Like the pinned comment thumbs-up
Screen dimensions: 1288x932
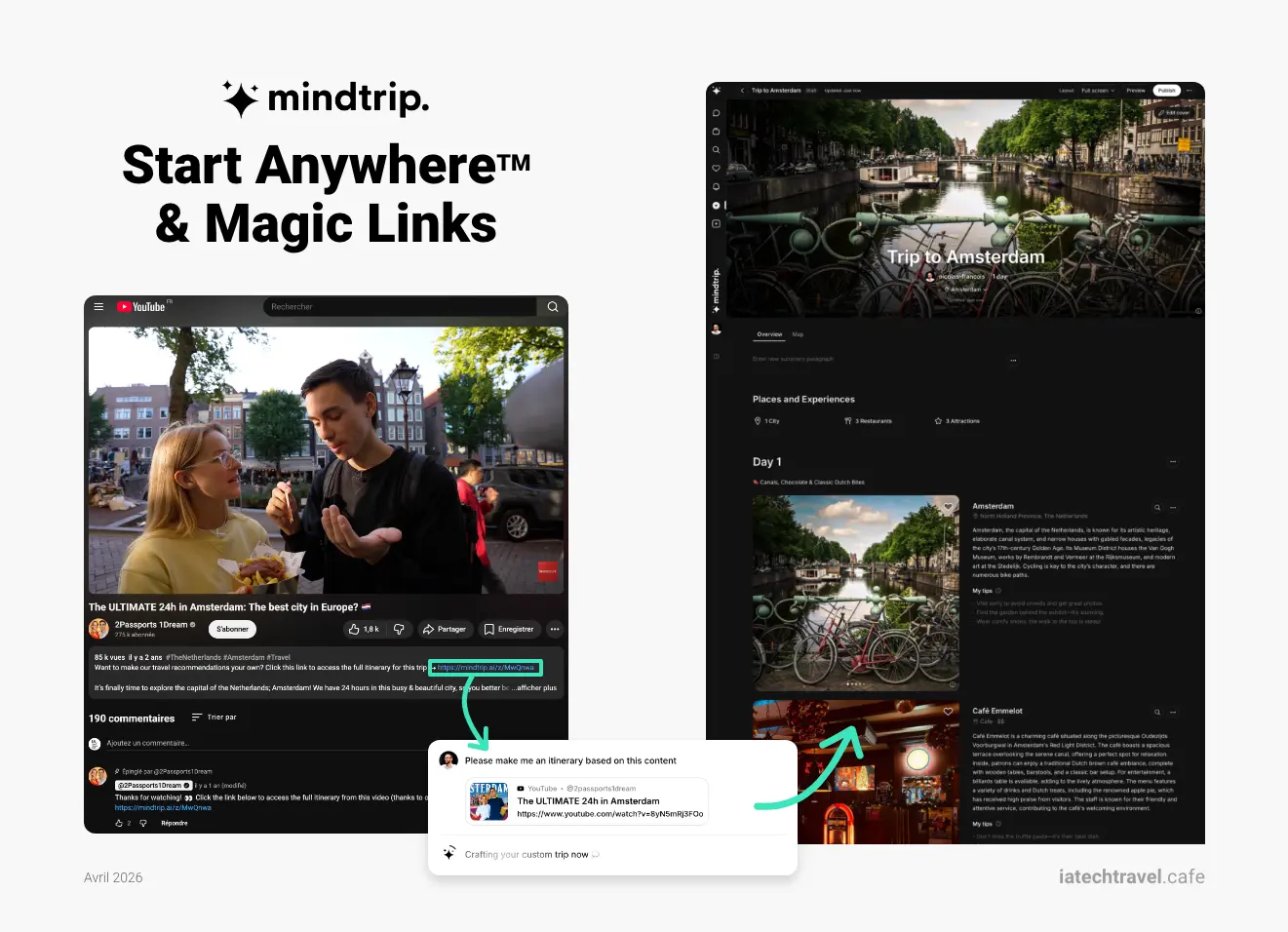(119, 824)
